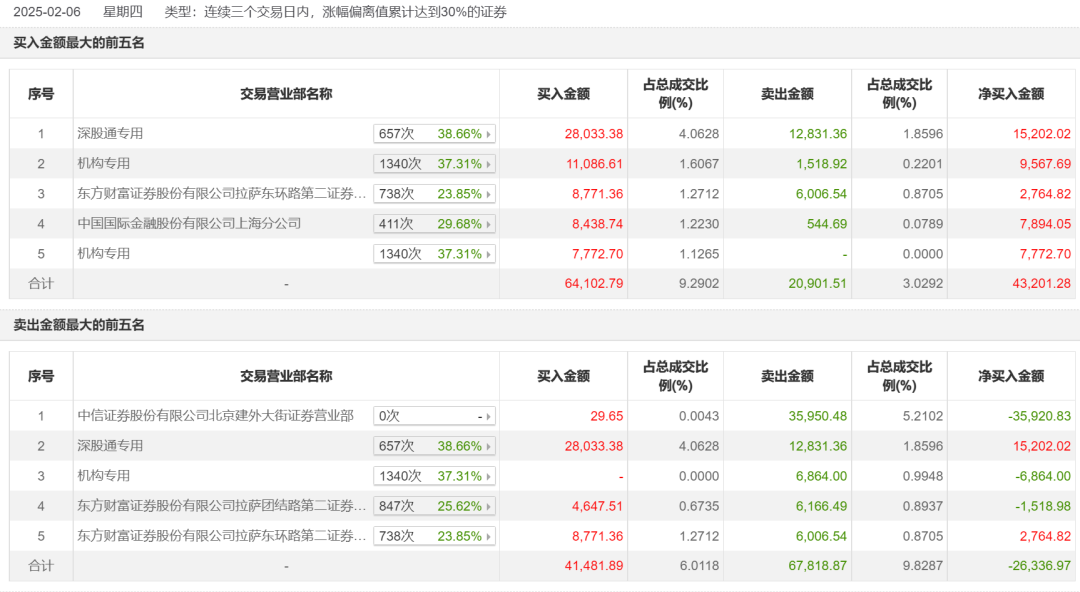Click arrow icon beside 411次 29.68% badge

pyautogui.click(x=488, y=224)
